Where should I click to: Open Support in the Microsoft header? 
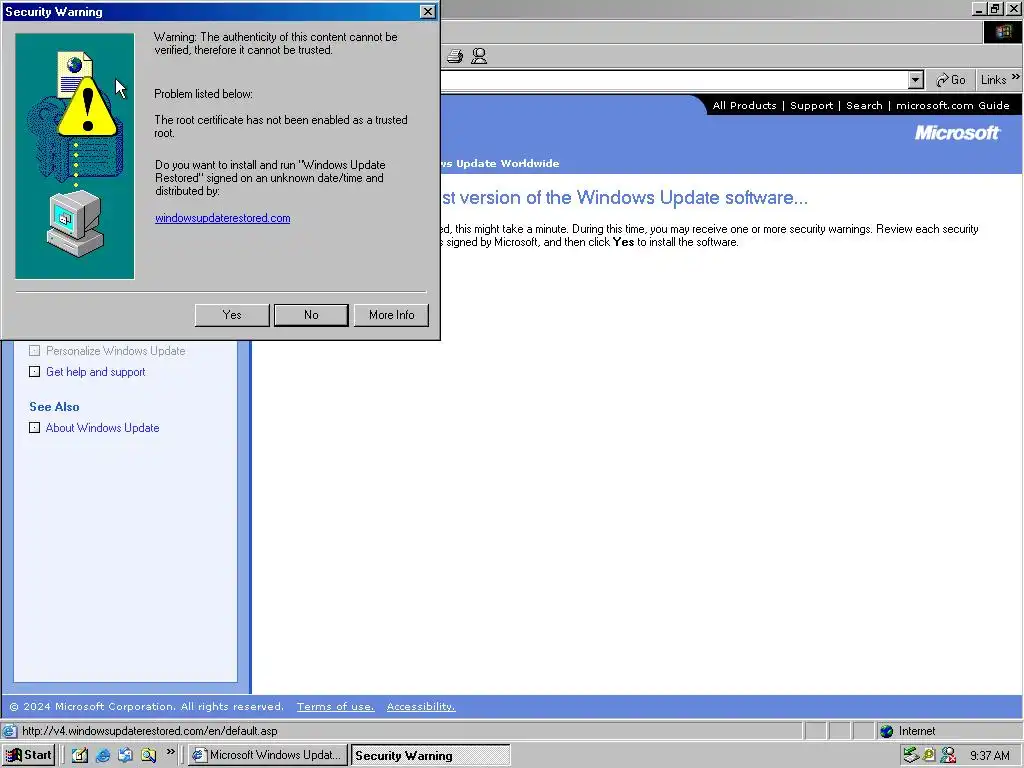coord(812,105)
